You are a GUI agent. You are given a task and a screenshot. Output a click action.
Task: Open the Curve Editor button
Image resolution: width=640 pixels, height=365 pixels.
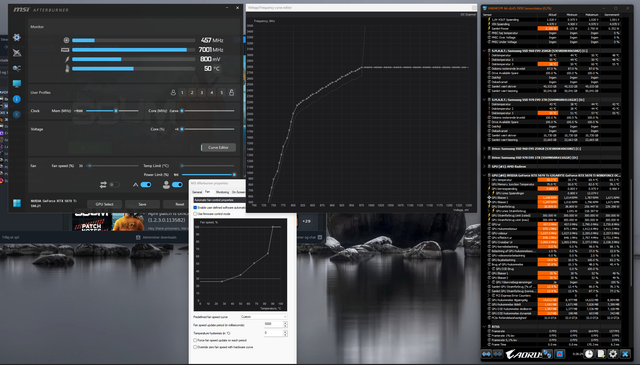tap(218, 147)
